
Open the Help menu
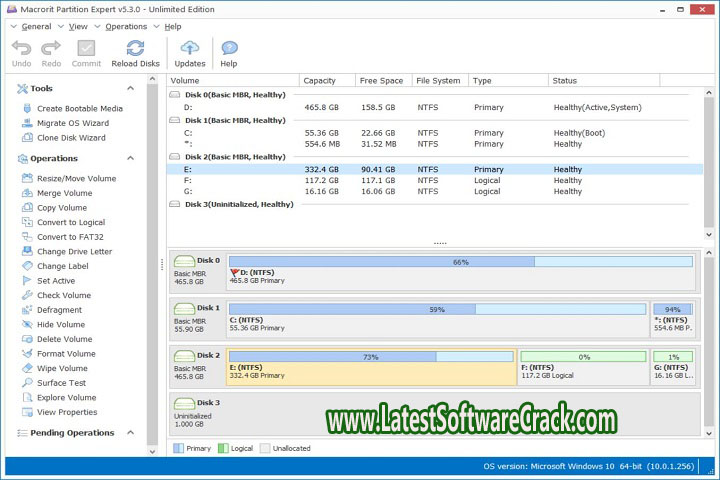tap(173, 27)
